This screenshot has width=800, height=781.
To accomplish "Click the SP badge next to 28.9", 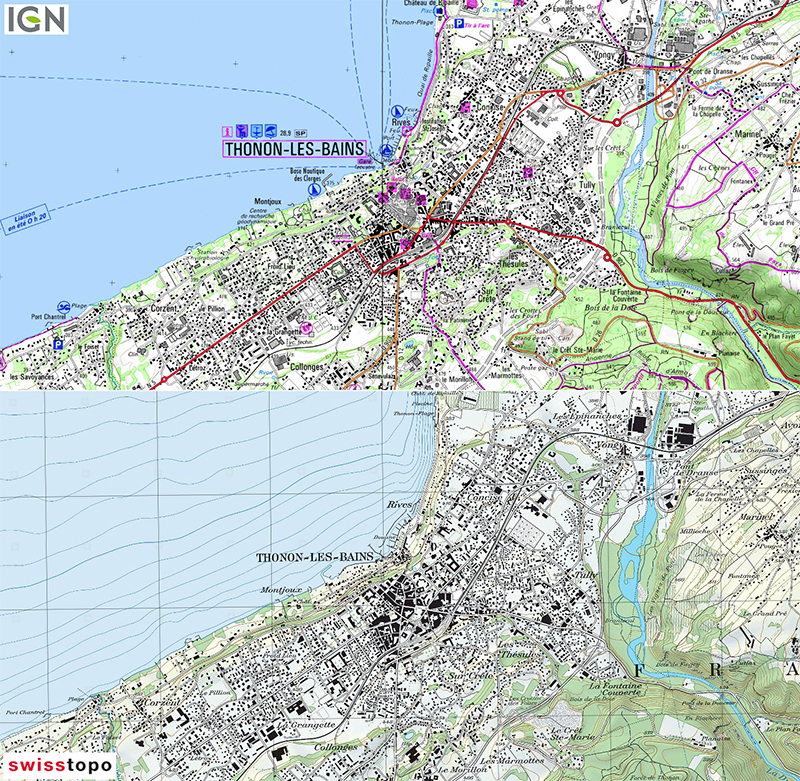I will [x=299, y=132].
